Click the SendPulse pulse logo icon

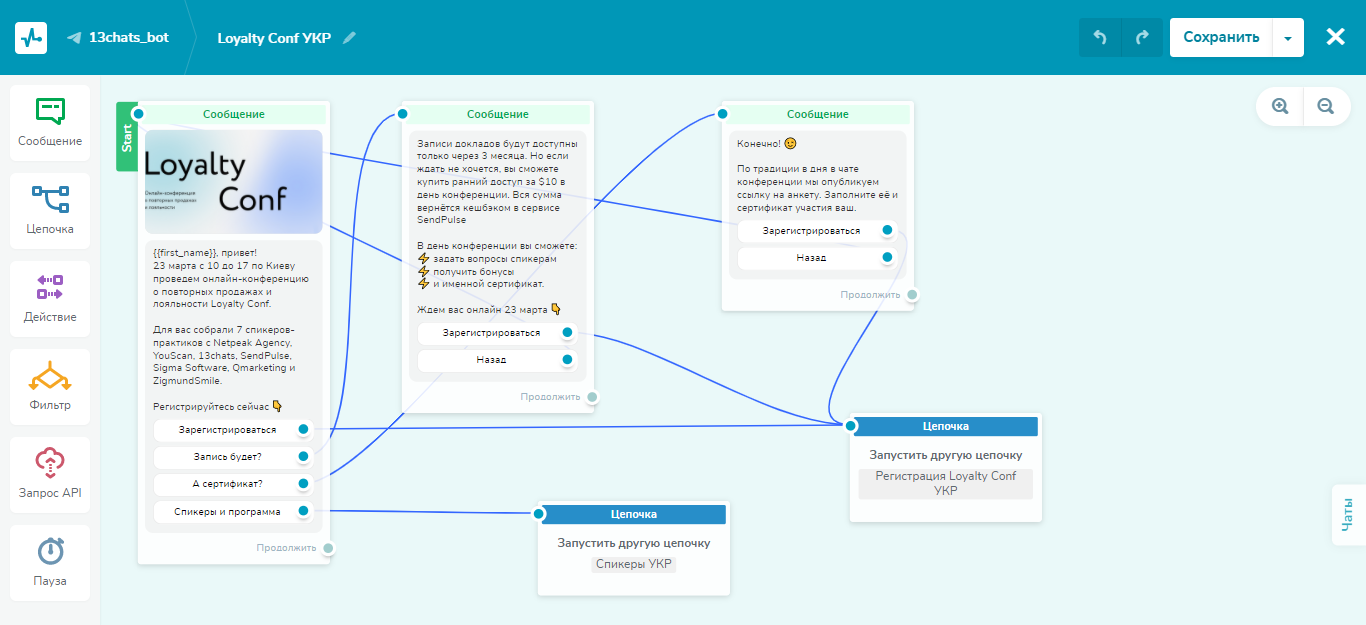[x=31, y=37]
